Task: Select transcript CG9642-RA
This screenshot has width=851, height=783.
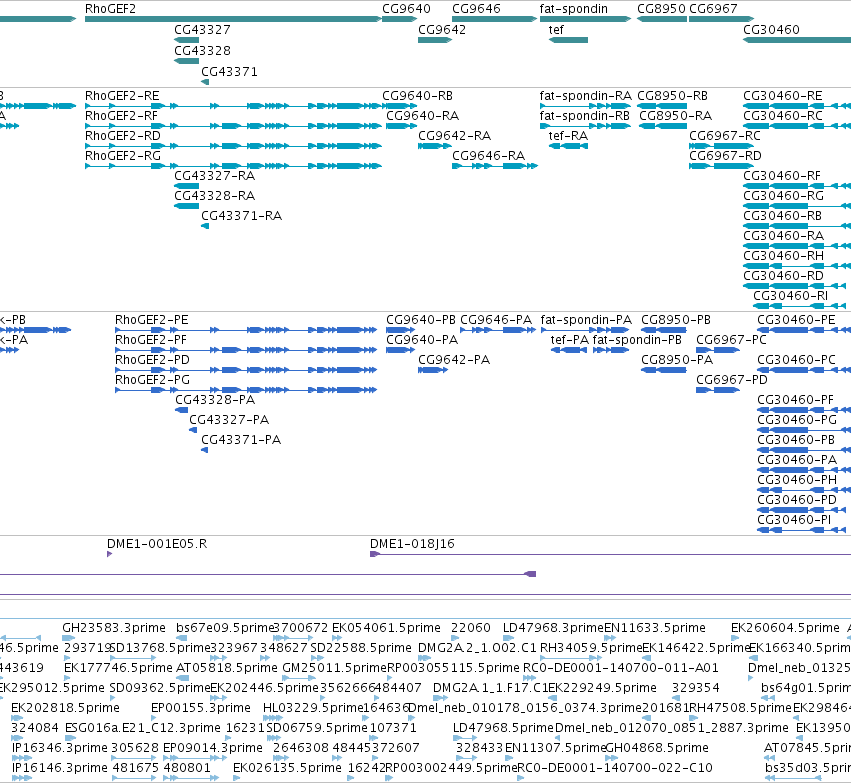Action: pos(454,136)
